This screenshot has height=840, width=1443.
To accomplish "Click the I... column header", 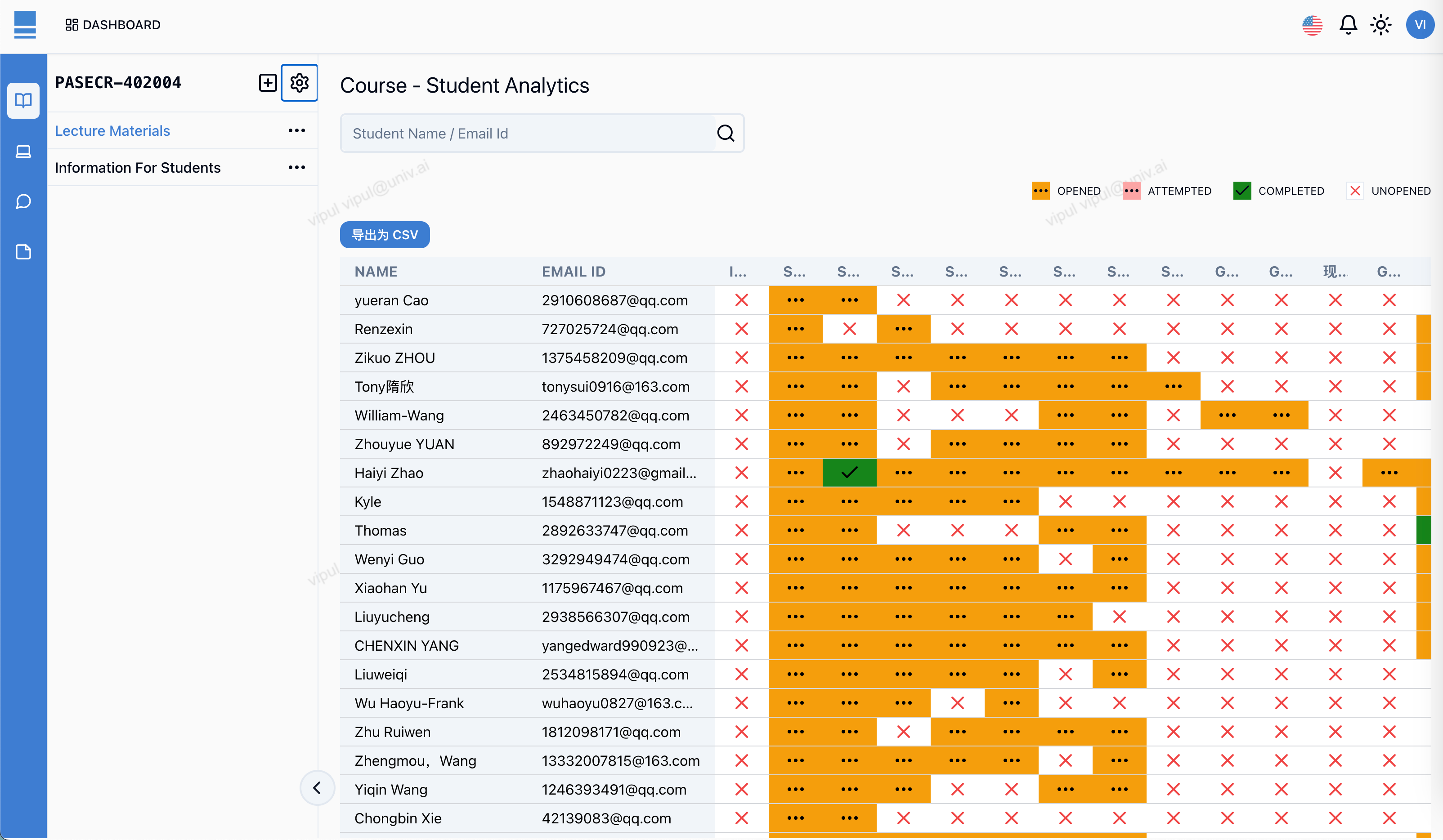I will coord(738,272).
